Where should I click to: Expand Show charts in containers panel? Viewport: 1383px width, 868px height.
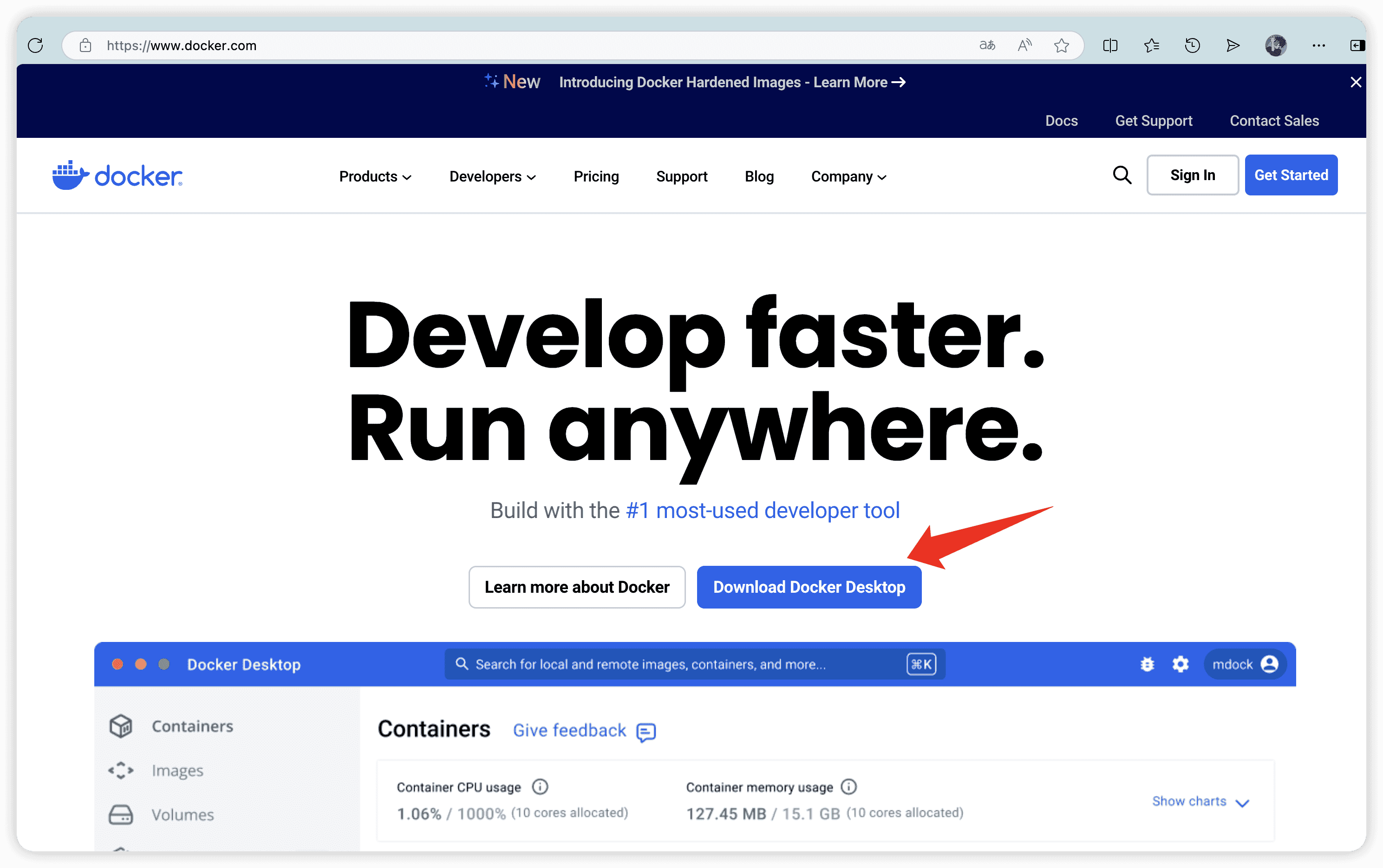tap(1200, 802)
